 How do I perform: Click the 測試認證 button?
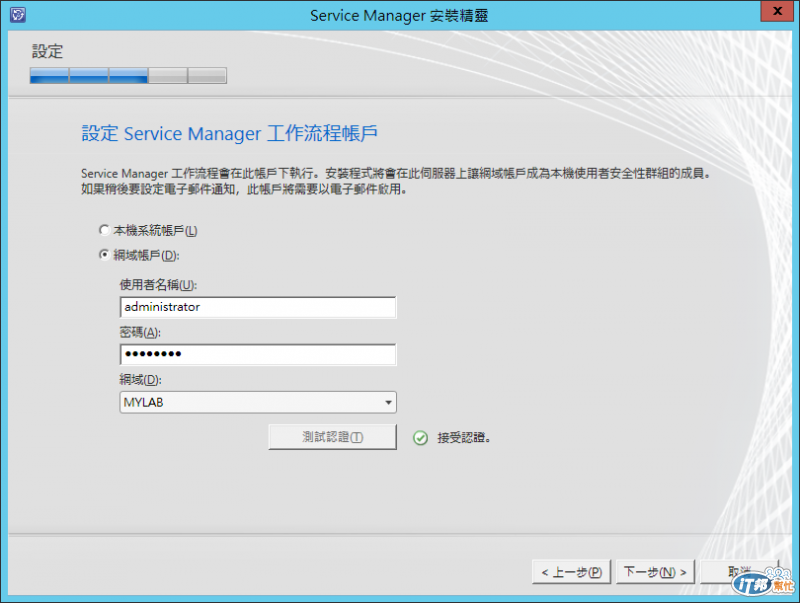tap(332, 437)
